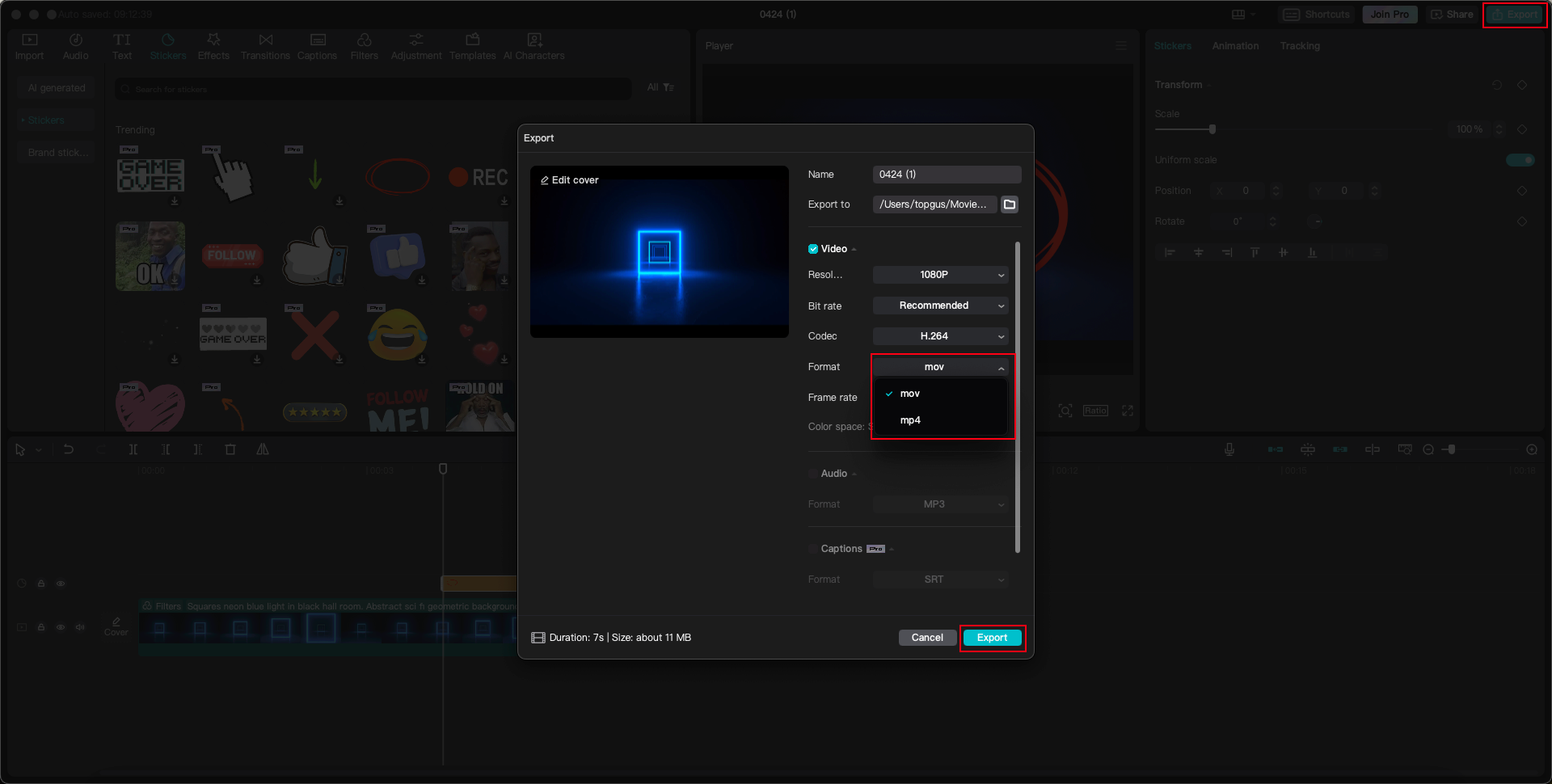Select mp4 from the Format list
The image size is (1552, 784).
point(941,420)
